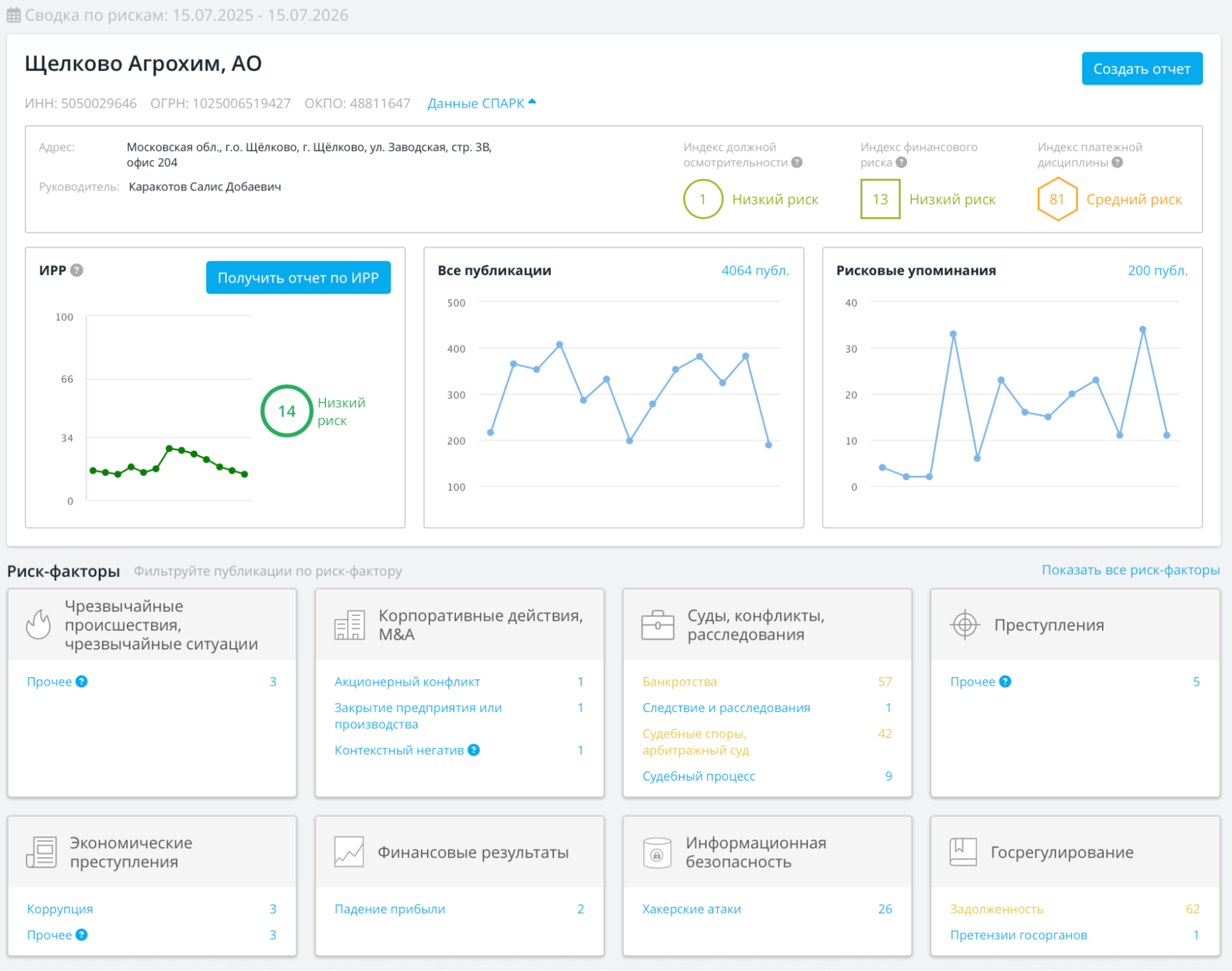Click the ИНН: 5050029646 text
Image resolution: width=1232 pixels, height=971 pixels.
pyautogui.click(x=81, y=104)
